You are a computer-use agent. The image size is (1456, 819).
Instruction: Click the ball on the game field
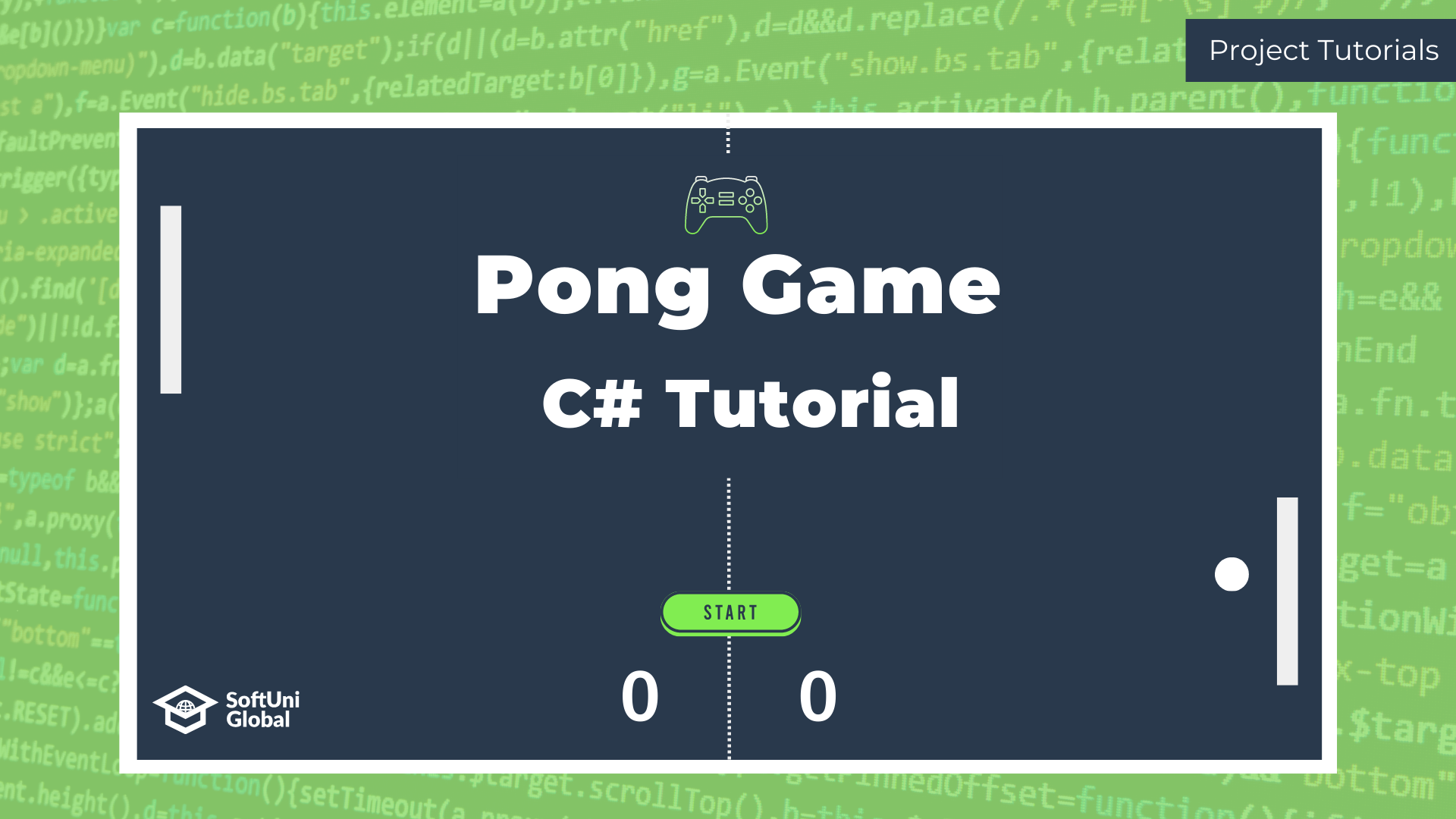click(1232, 573)
